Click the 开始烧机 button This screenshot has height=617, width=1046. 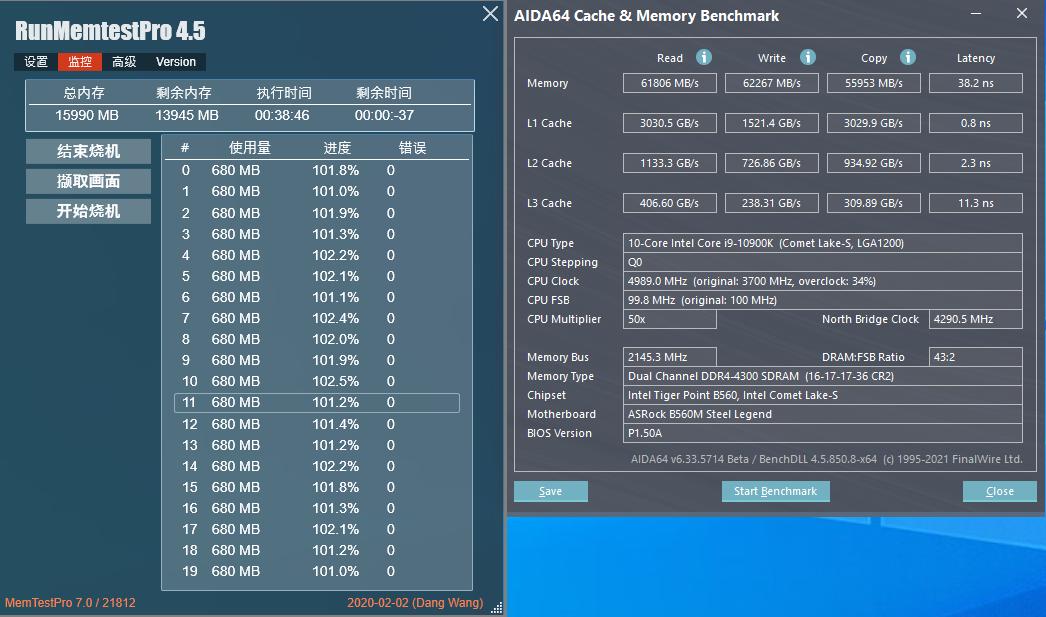coord(88,211)
